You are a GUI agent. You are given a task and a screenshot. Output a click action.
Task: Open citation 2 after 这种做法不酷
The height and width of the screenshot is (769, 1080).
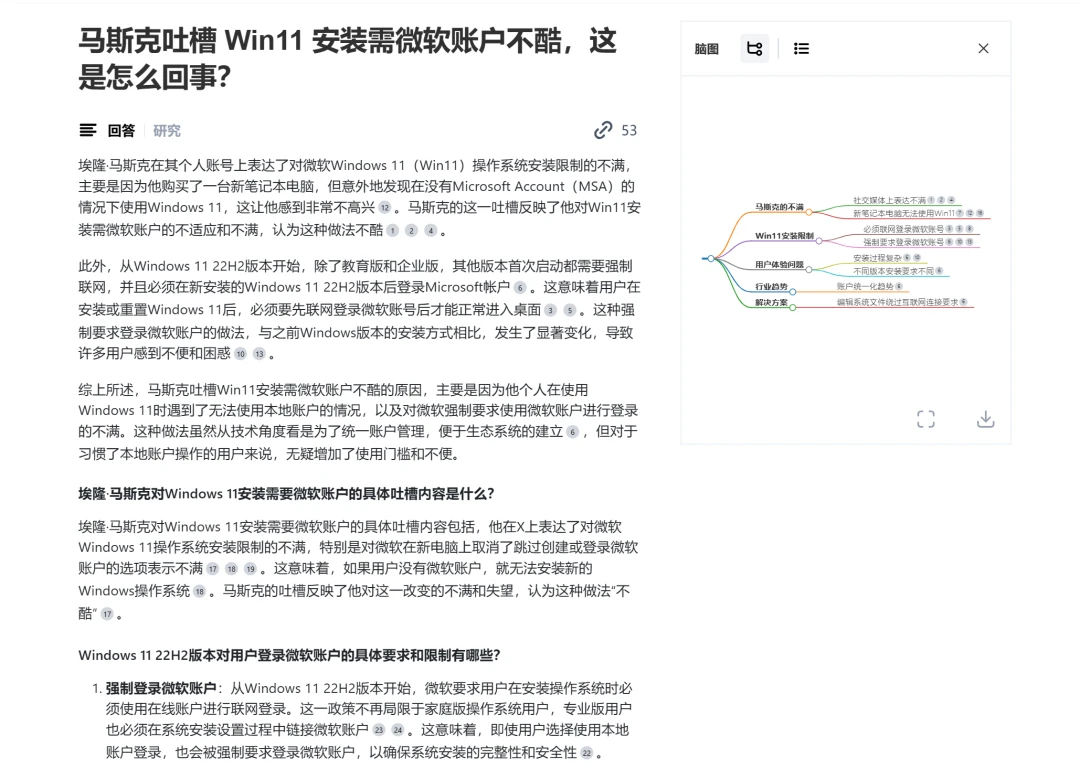pos(412,230)
